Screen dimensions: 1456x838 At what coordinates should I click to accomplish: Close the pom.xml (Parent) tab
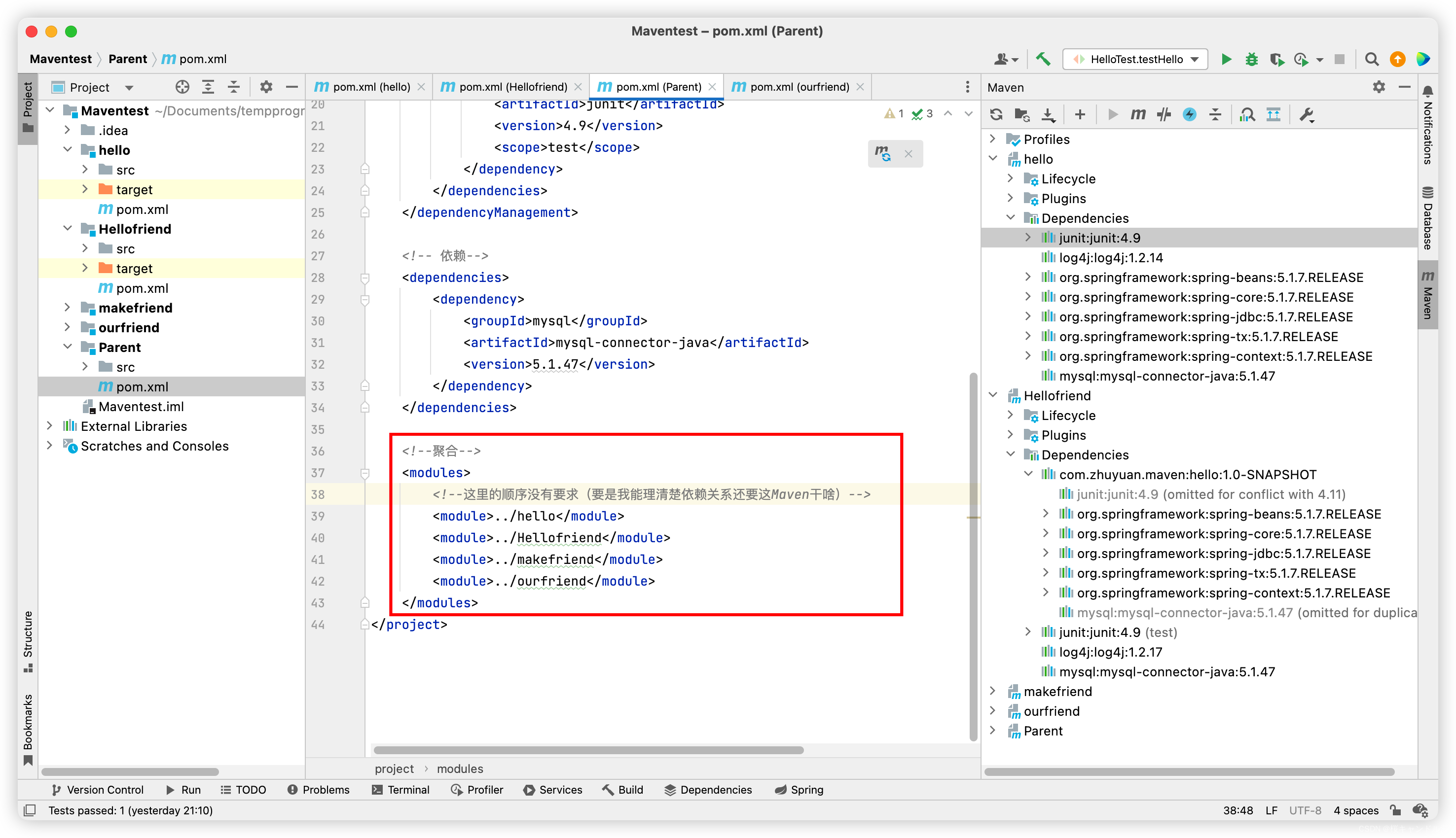click(x=712, y=87)
